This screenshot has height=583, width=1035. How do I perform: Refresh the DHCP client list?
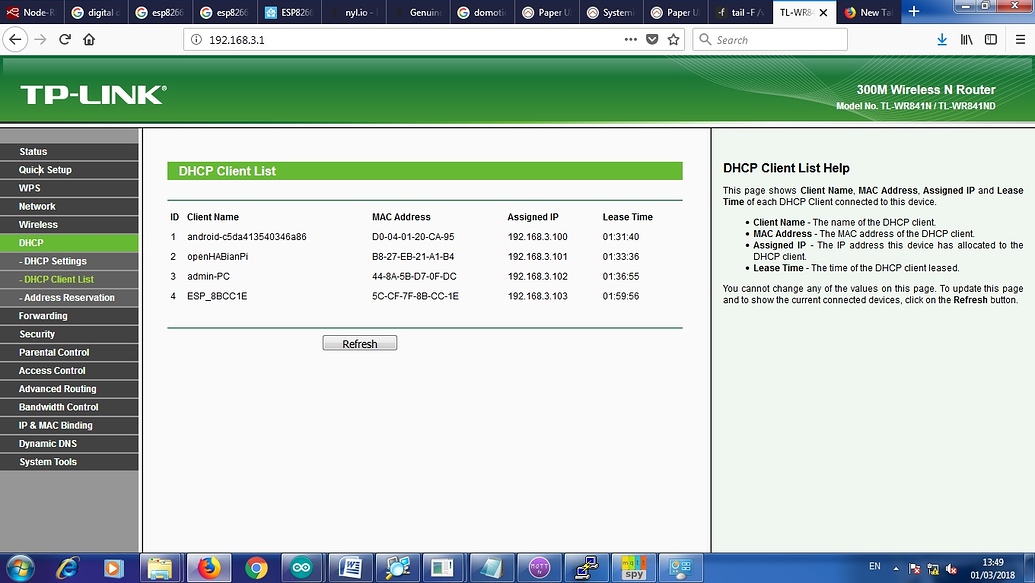(x=359, y=343)
